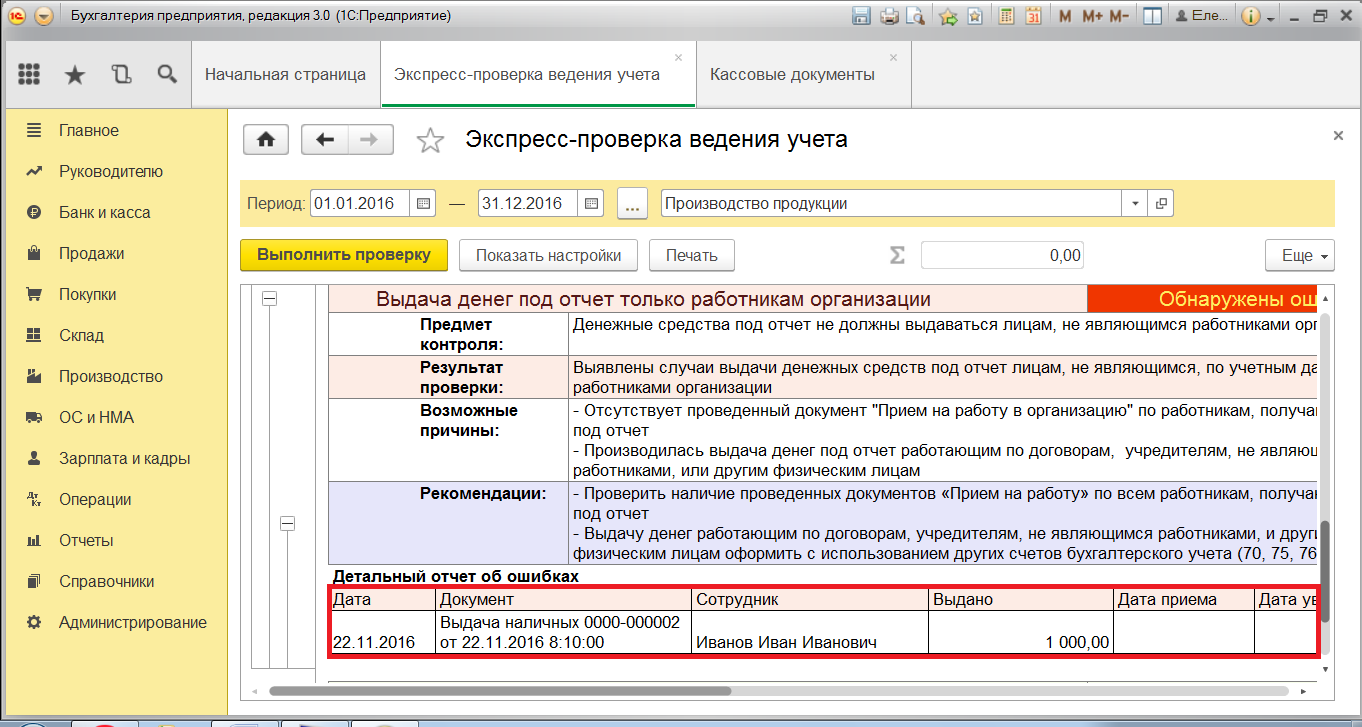
Task: Open the history scroll icon
Action: coord(121,75)
